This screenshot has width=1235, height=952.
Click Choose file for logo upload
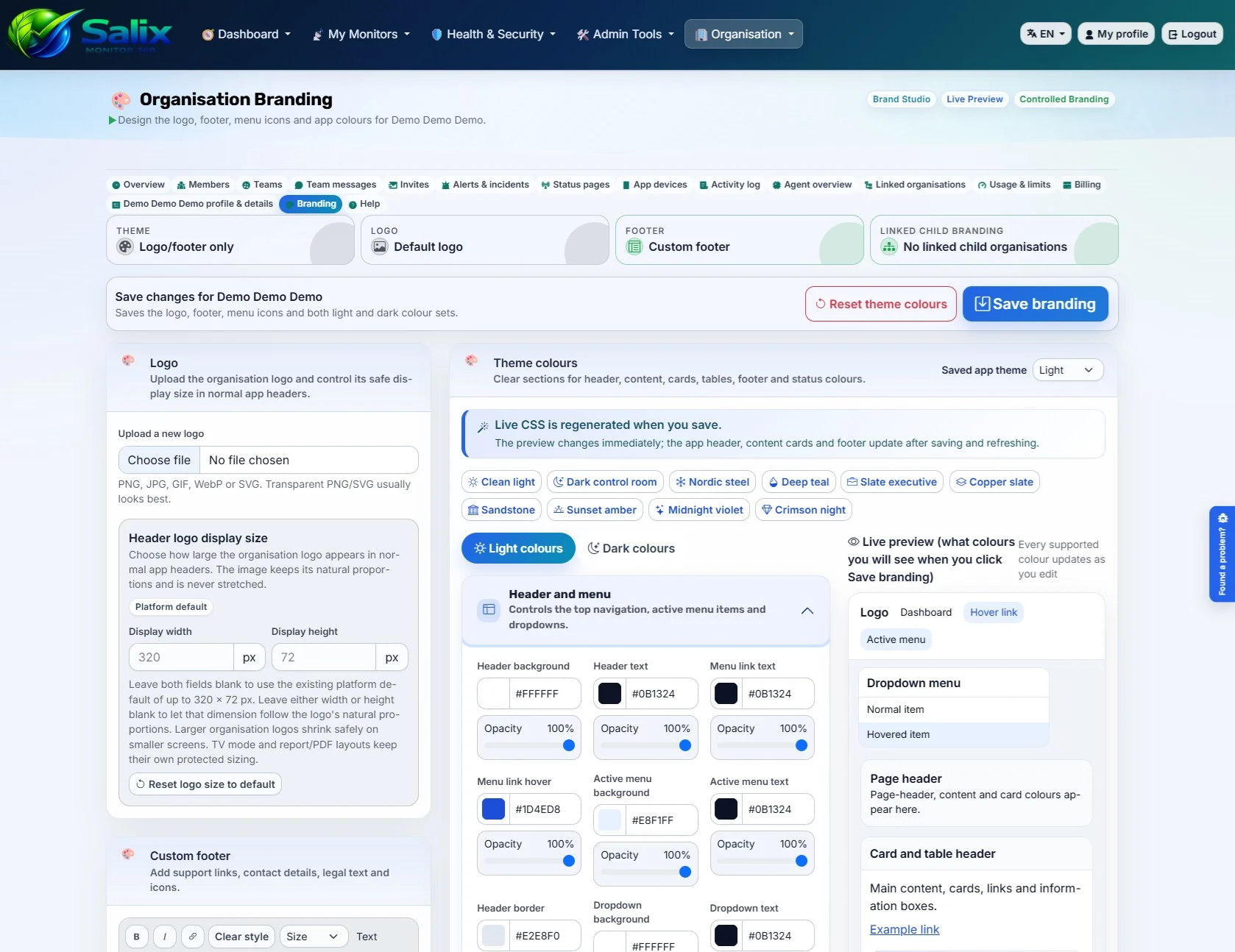(159, 460)
